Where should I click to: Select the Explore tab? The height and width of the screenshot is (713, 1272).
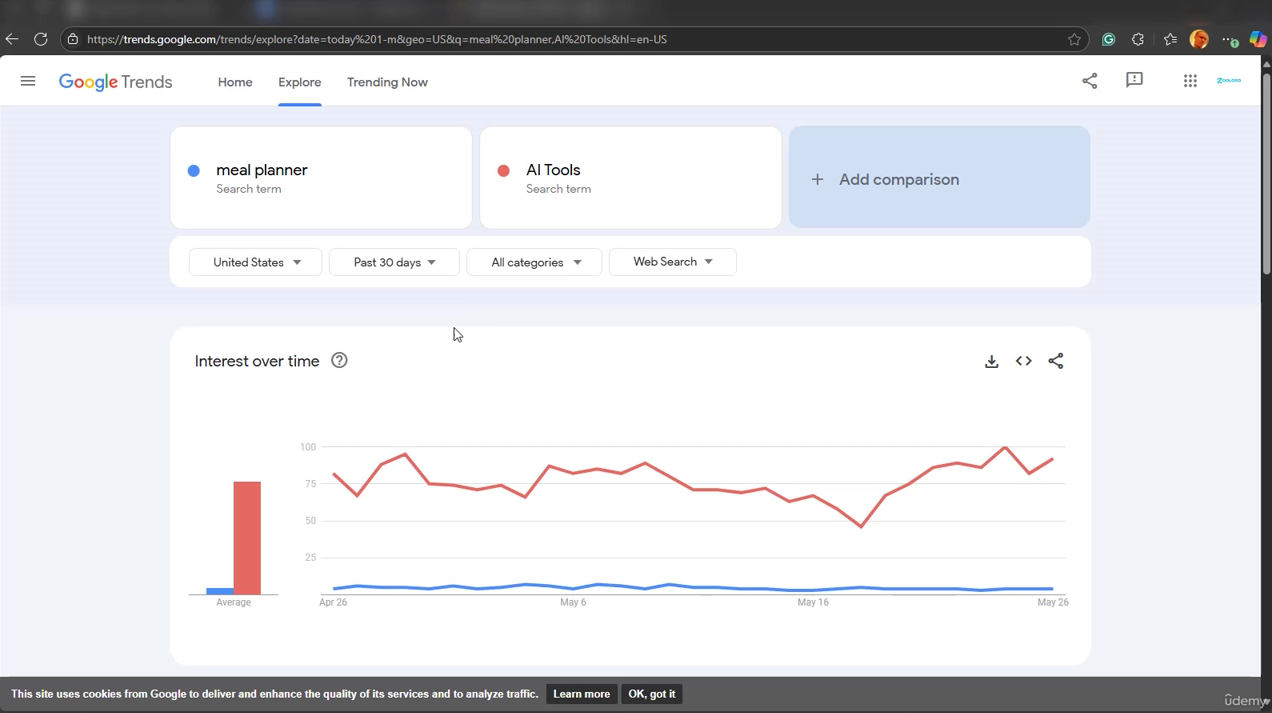(300, 82)
